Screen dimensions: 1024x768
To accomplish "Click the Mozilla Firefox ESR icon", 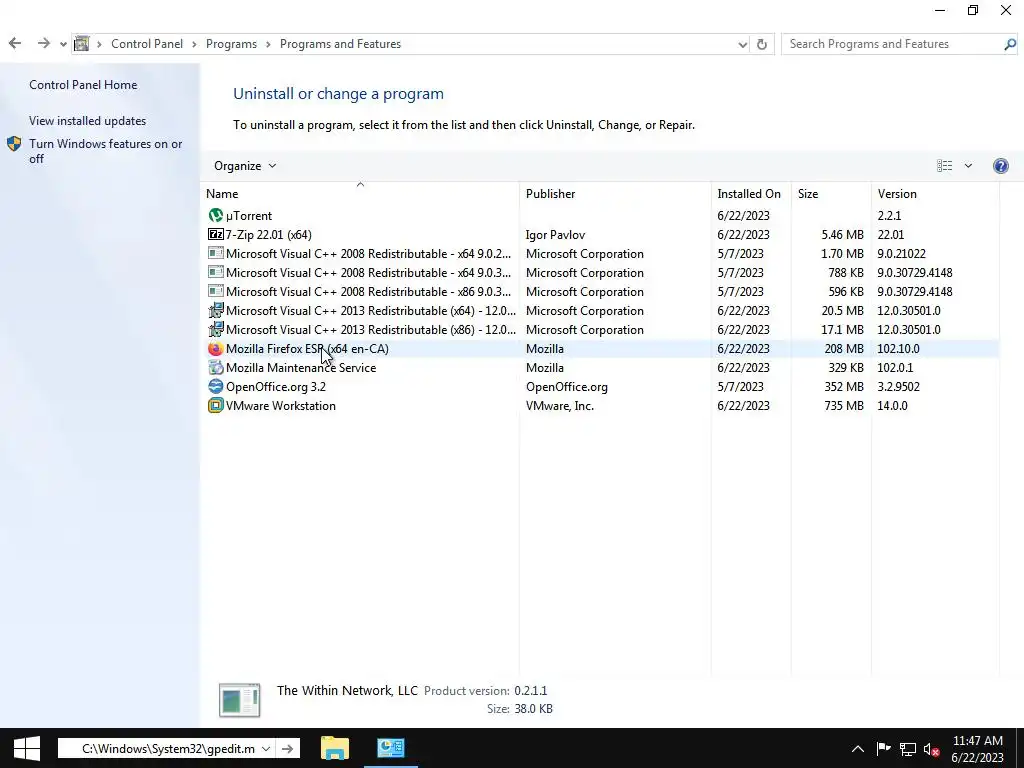I will coord(216,349).
